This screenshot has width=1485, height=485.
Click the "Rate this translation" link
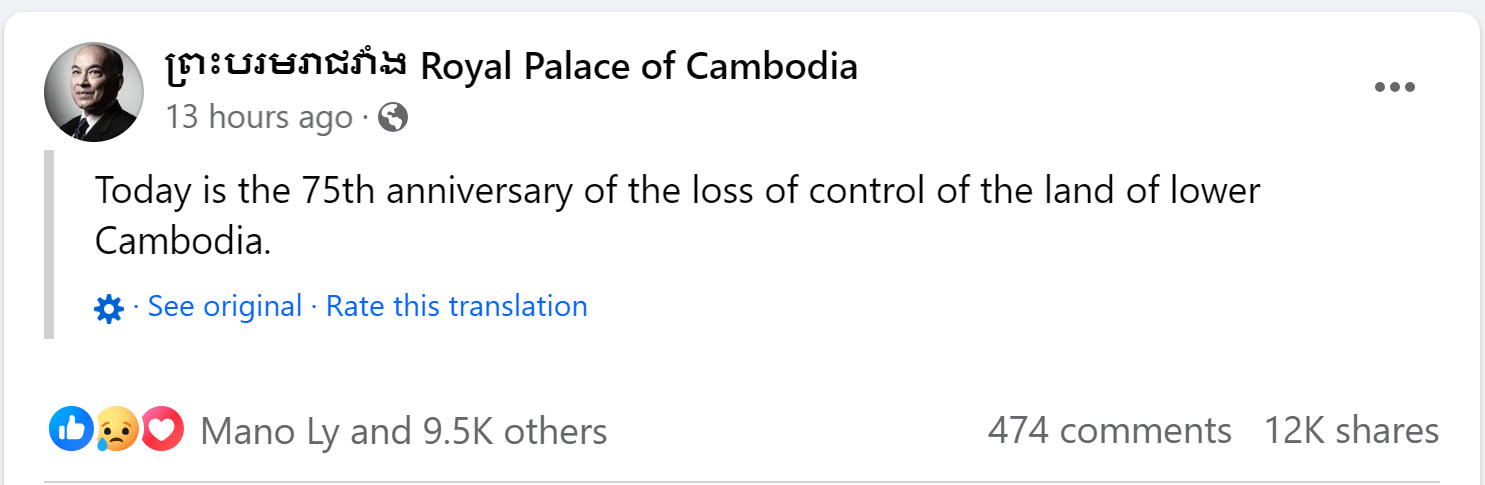[x=456, y=306]
